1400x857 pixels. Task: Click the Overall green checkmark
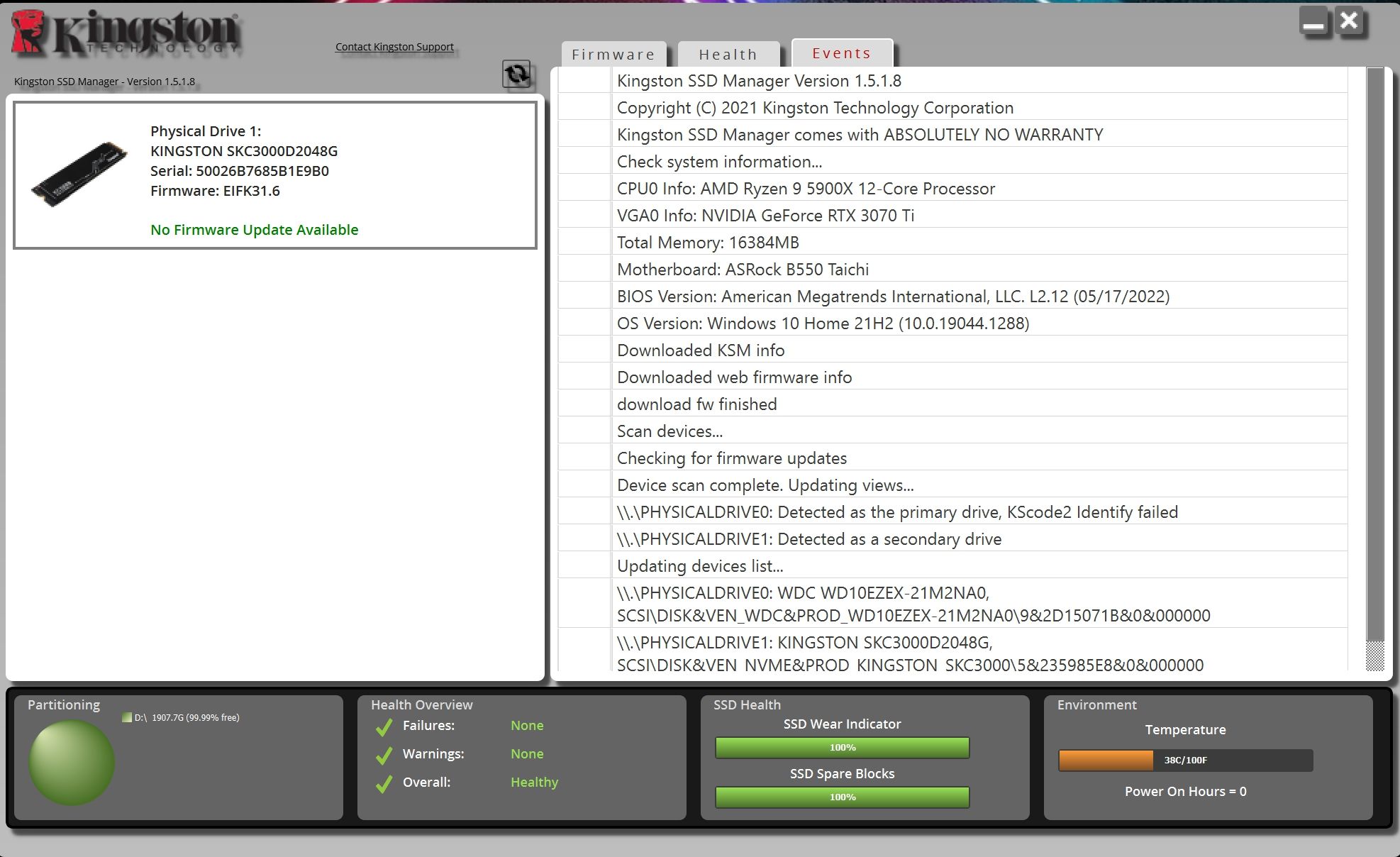tap(384, 784)
